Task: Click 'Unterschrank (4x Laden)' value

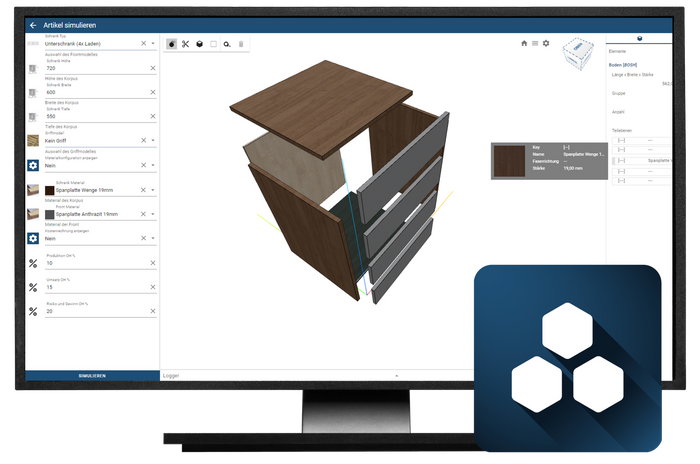Action: [73, 44]
